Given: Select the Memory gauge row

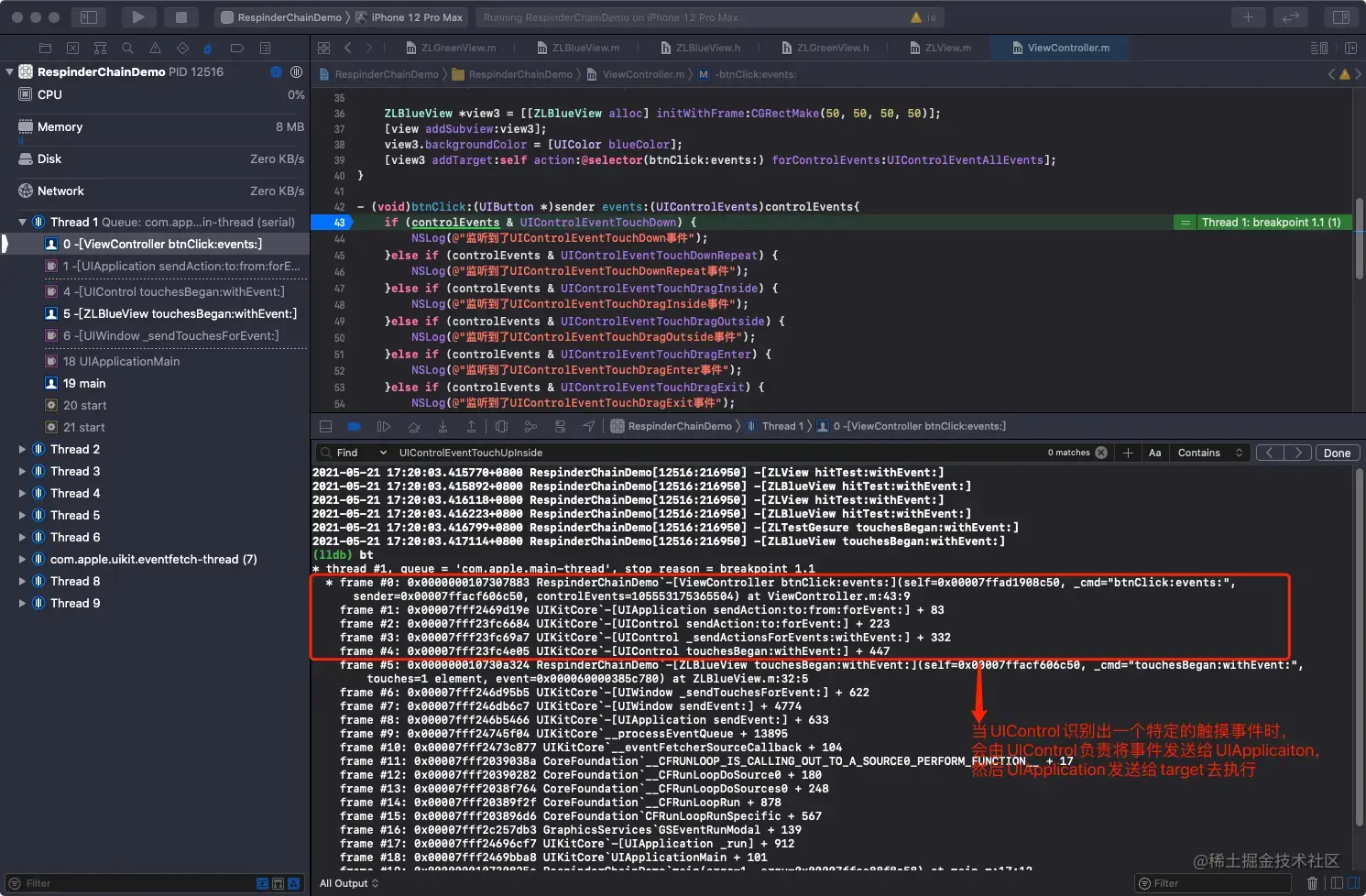Looking at the screenshot, I should pyautogui.click(x=155, y=126).
